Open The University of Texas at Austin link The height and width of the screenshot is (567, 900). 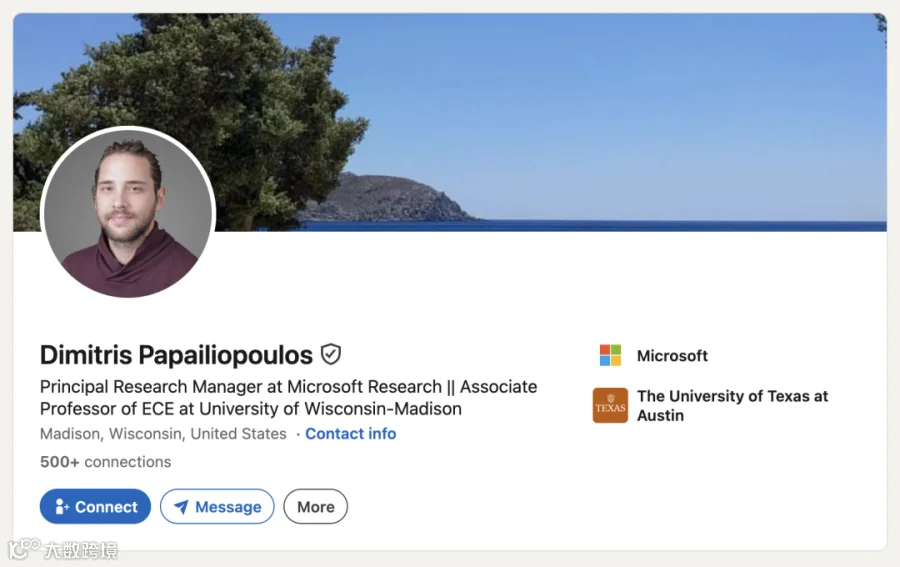click(x=732, y=406)
